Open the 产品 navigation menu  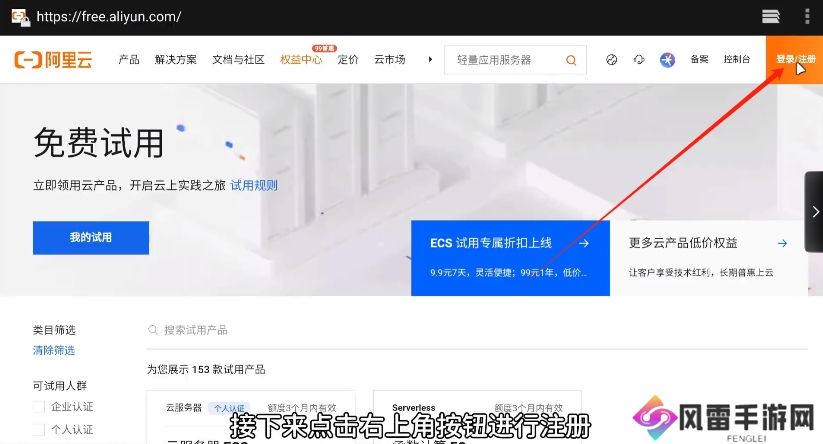click(x=129, y=60)
